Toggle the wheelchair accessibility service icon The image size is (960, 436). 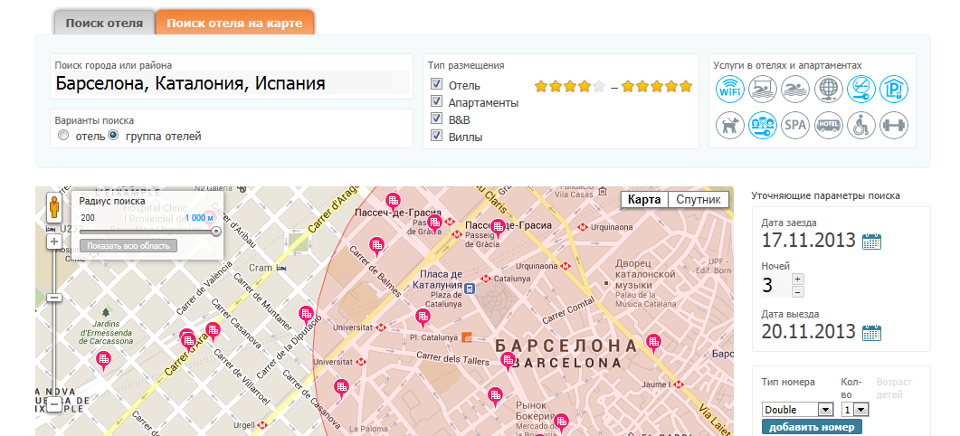click(861, 126)
